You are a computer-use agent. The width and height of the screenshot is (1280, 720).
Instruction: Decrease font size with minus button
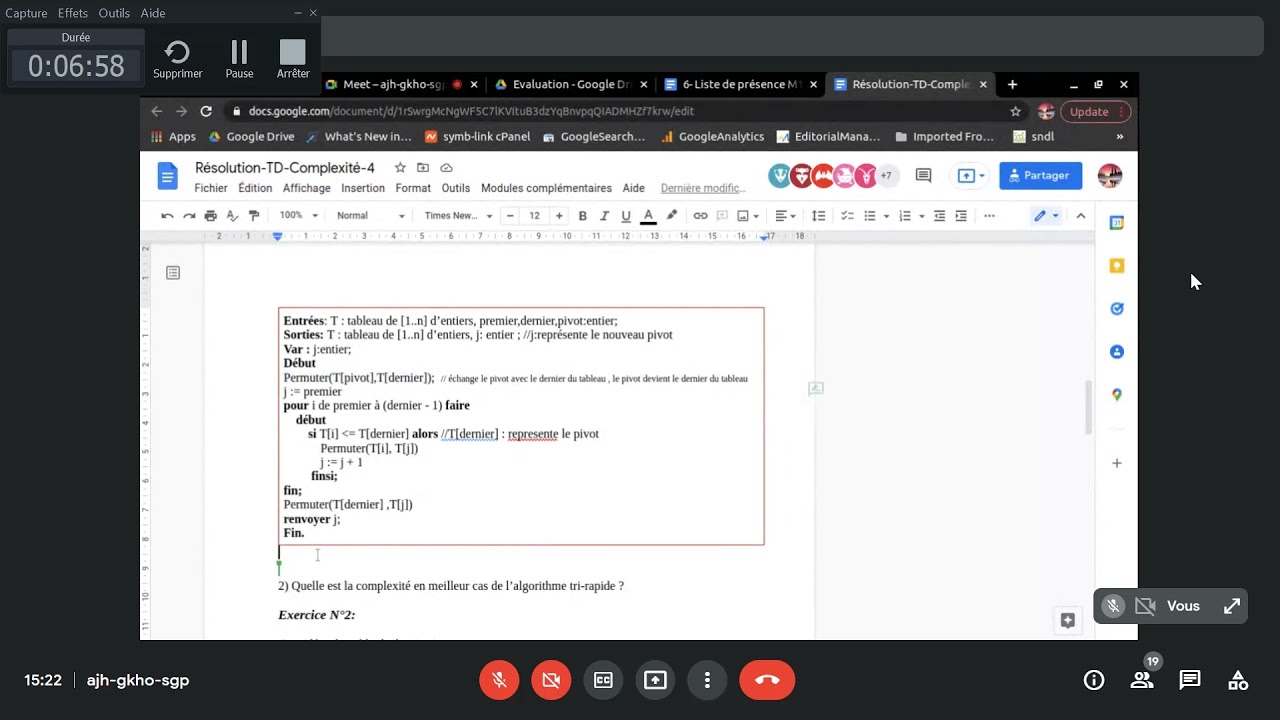pos(510,216)
